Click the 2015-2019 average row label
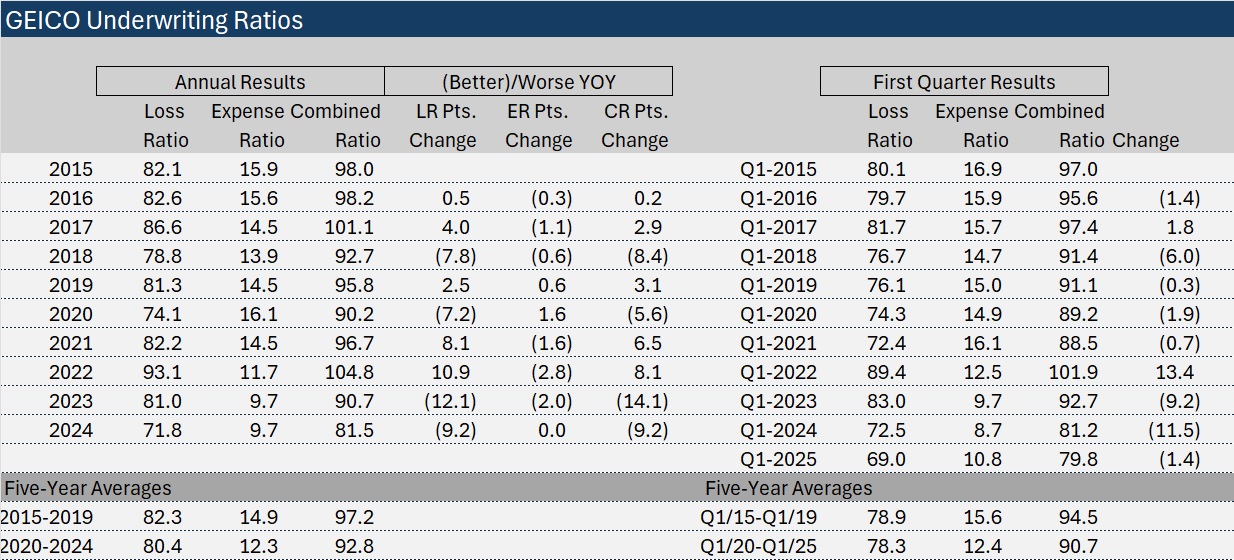 click(47, 518)
